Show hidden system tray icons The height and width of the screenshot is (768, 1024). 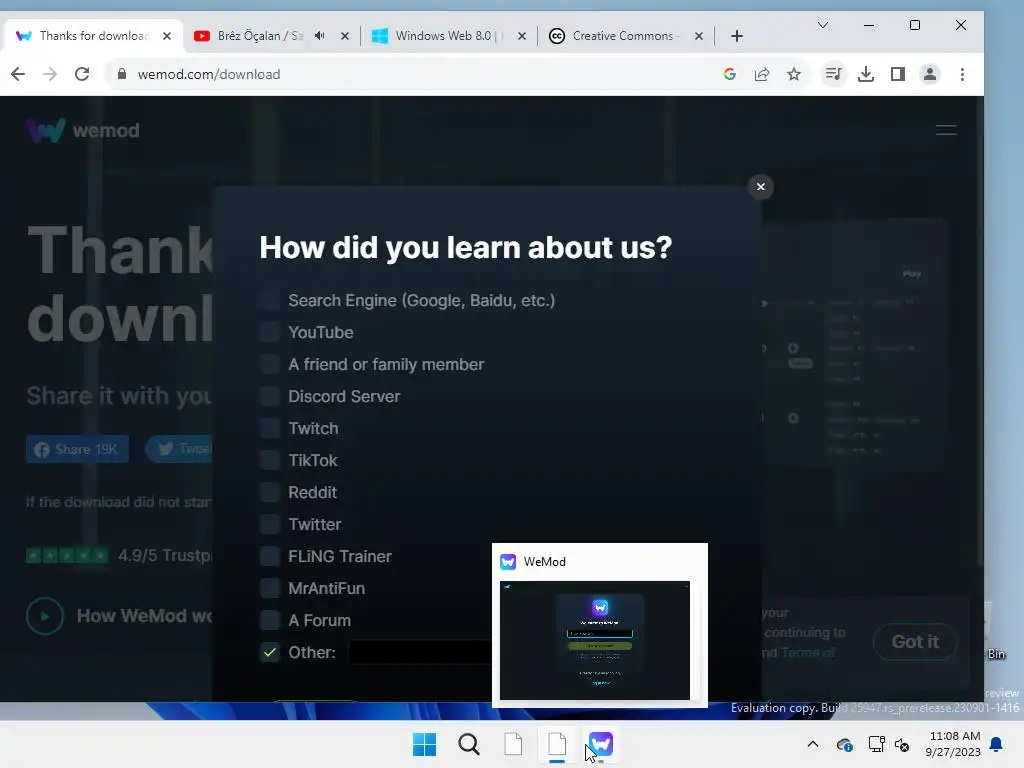pyautogui.click(x=812, y=744)
